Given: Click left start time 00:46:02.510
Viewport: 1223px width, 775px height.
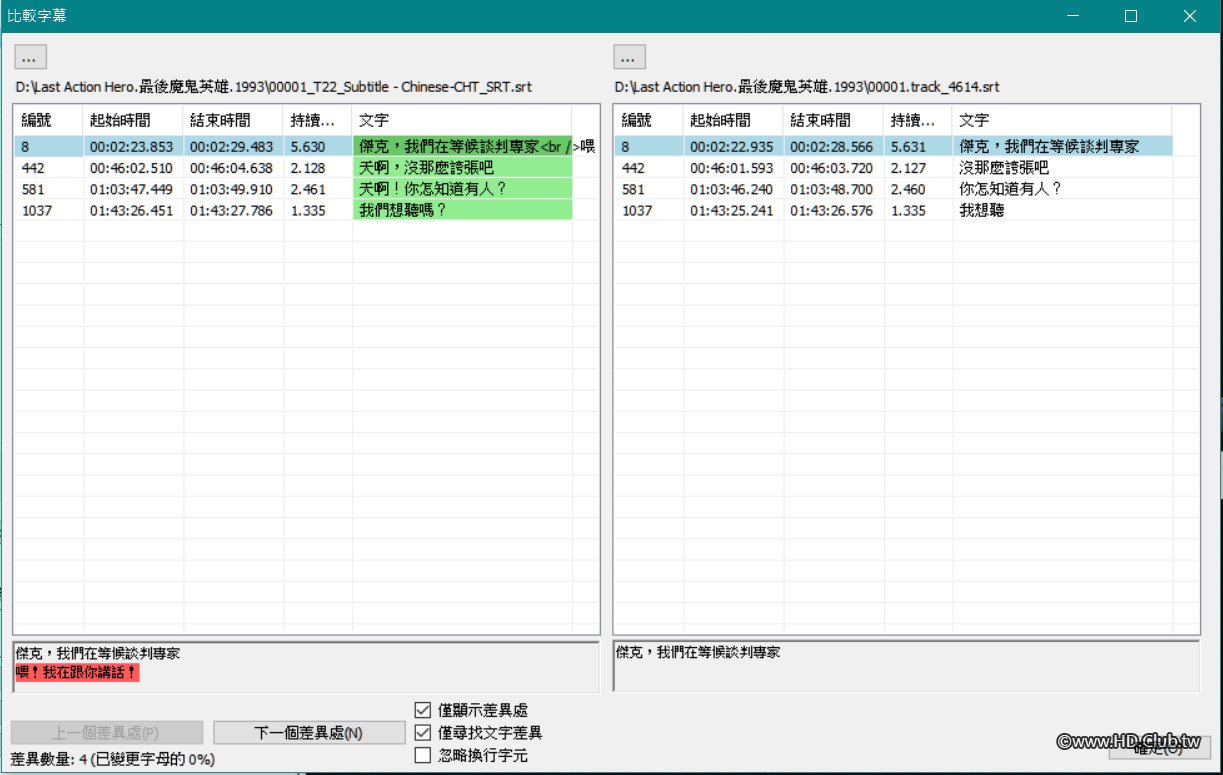Looking at the screenshot, I should click(131, 168).
